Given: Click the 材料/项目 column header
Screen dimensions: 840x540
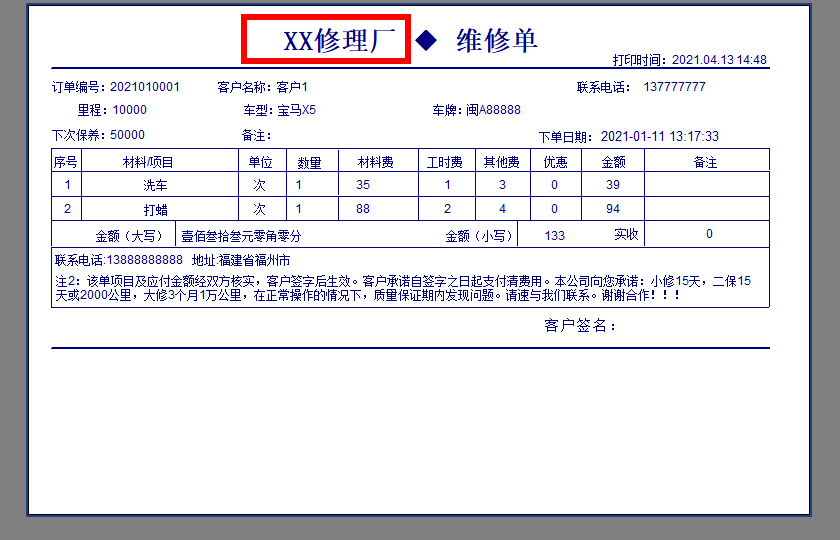Looking at the screenshot, I should [x=148, y=162].
